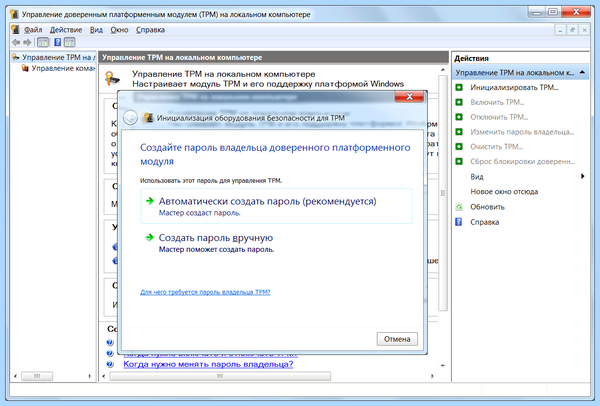Click 'Обновить' in Actions pane
The image size is (600, 406).
(487, 207)
